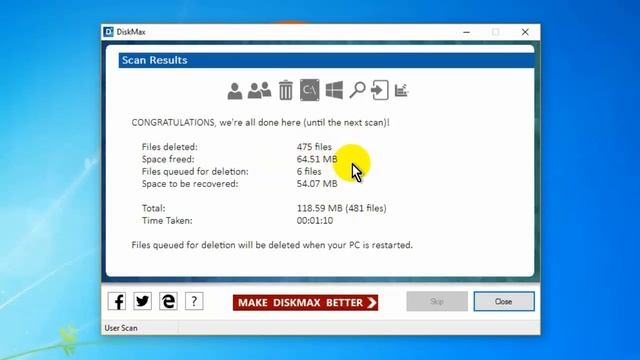
Task: Click the Close button
Action: coord(504,301)
